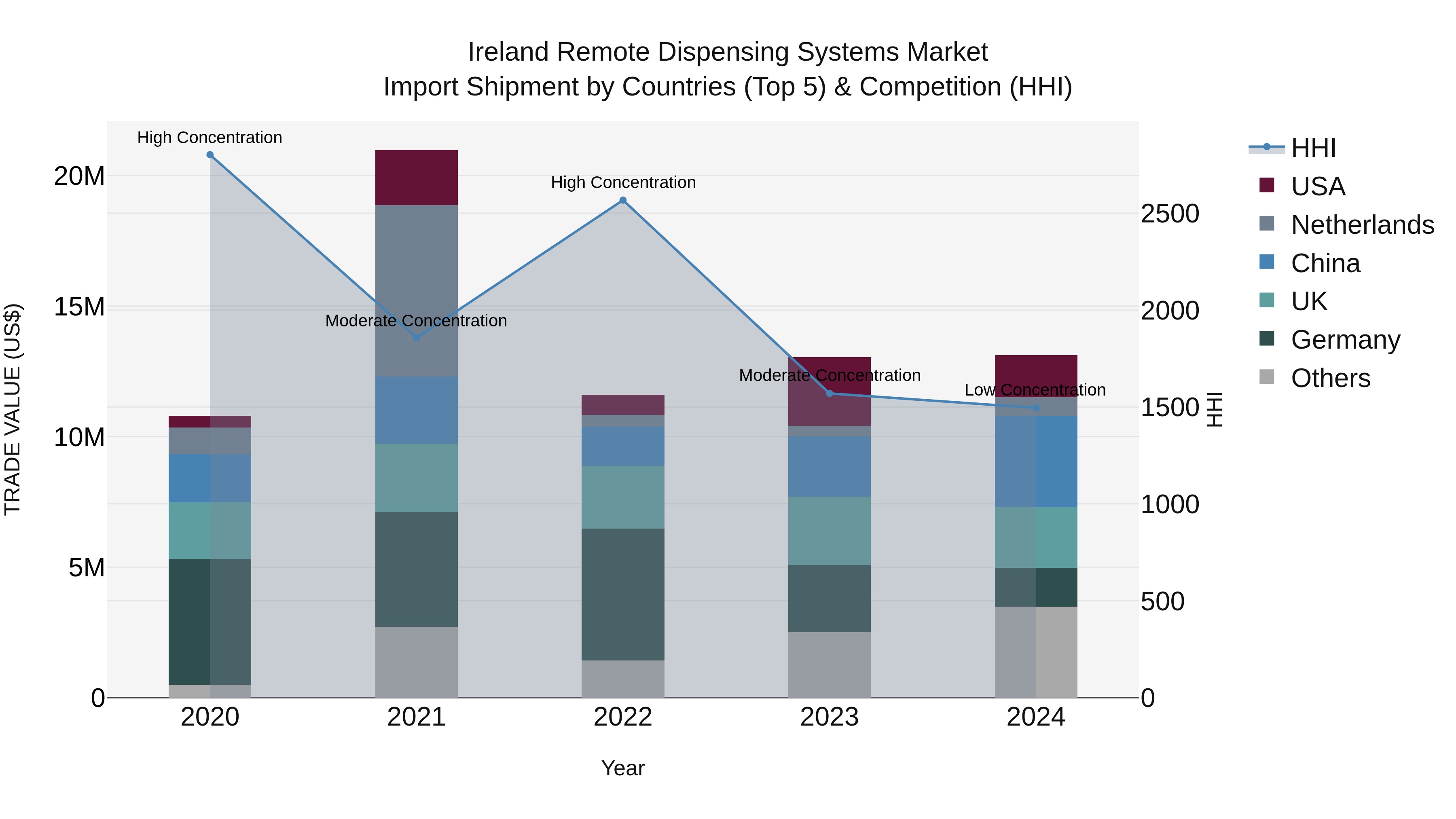
Task: Click the Germany segment of 2024 bar
Action: click(x=1036, y=587)
